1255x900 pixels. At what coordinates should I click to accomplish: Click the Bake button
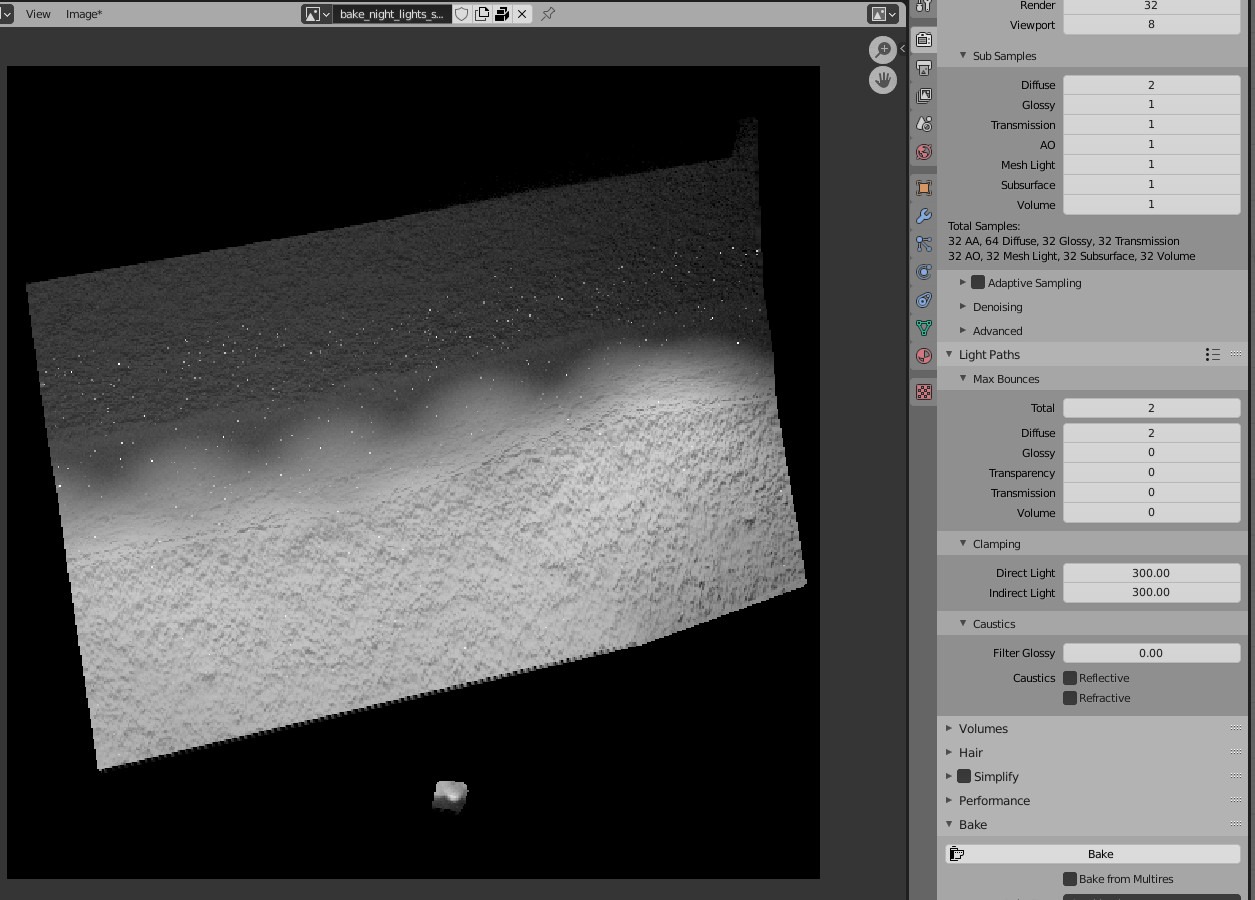(x=1093, y=854)
